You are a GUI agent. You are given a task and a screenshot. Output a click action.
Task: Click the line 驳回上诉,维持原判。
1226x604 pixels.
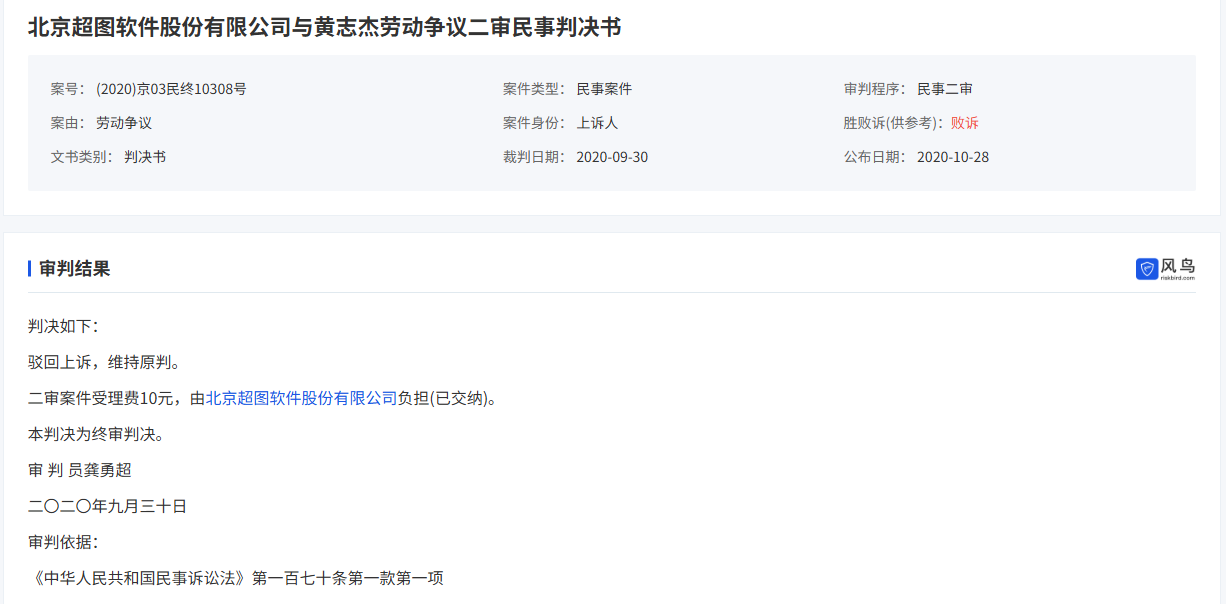104,362
